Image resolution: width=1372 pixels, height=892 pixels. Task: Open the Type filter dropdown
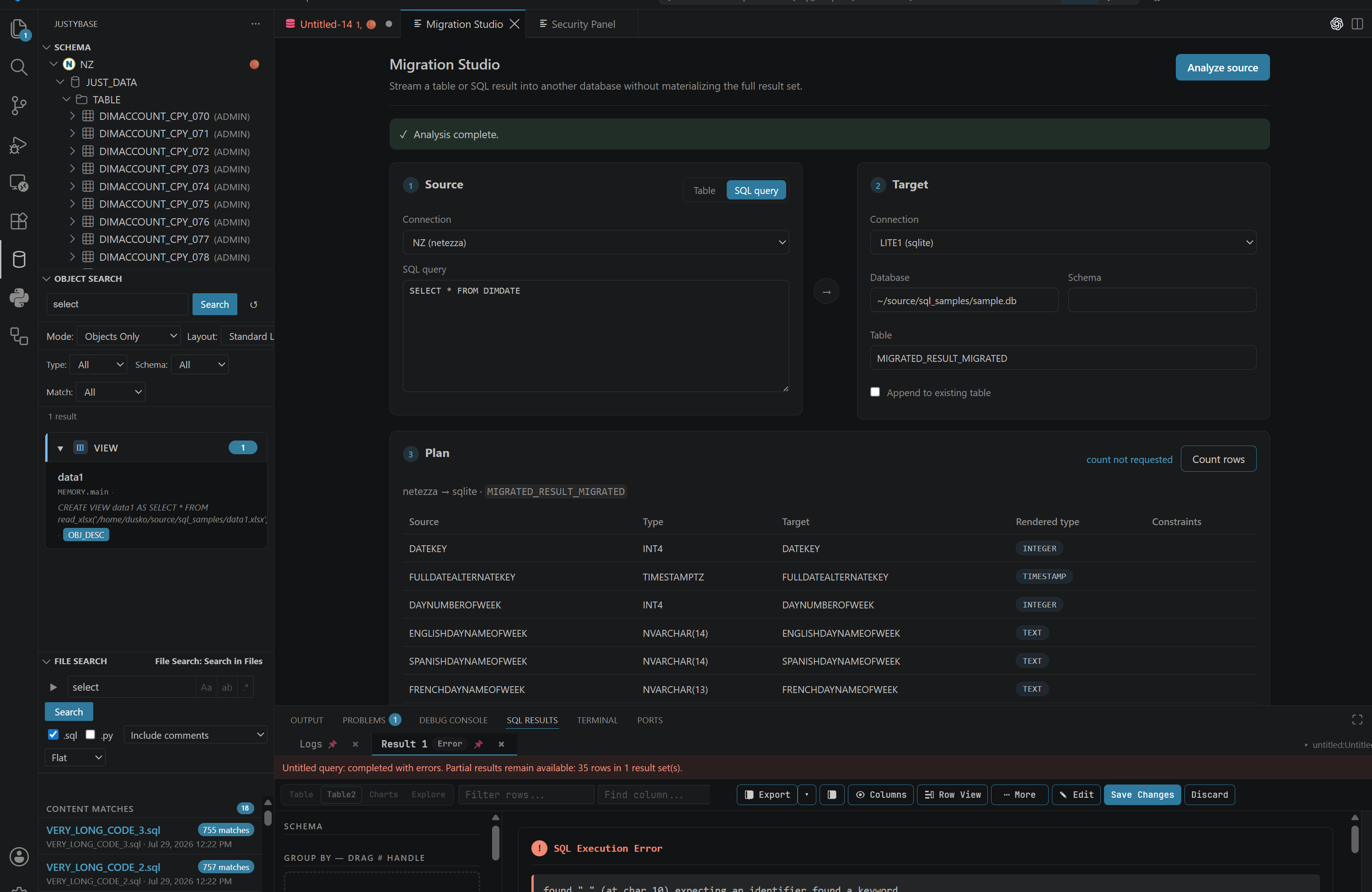pos(98,365)
